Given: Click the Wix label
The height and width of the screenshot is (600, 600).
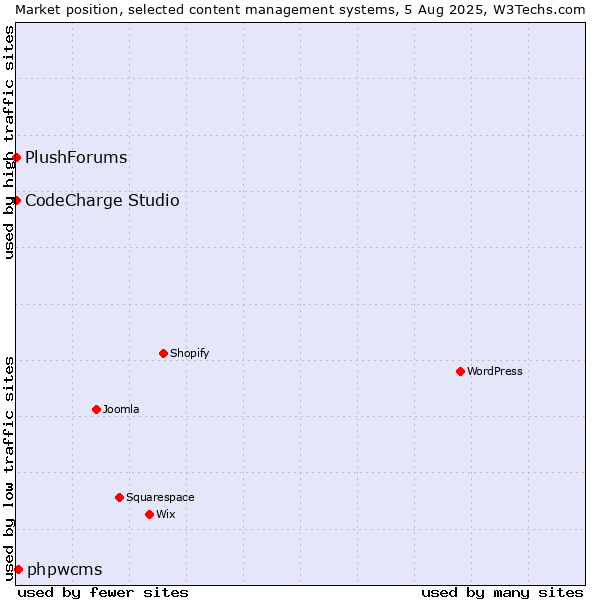Looking at the screenshot, I should [x=166, y=514].
